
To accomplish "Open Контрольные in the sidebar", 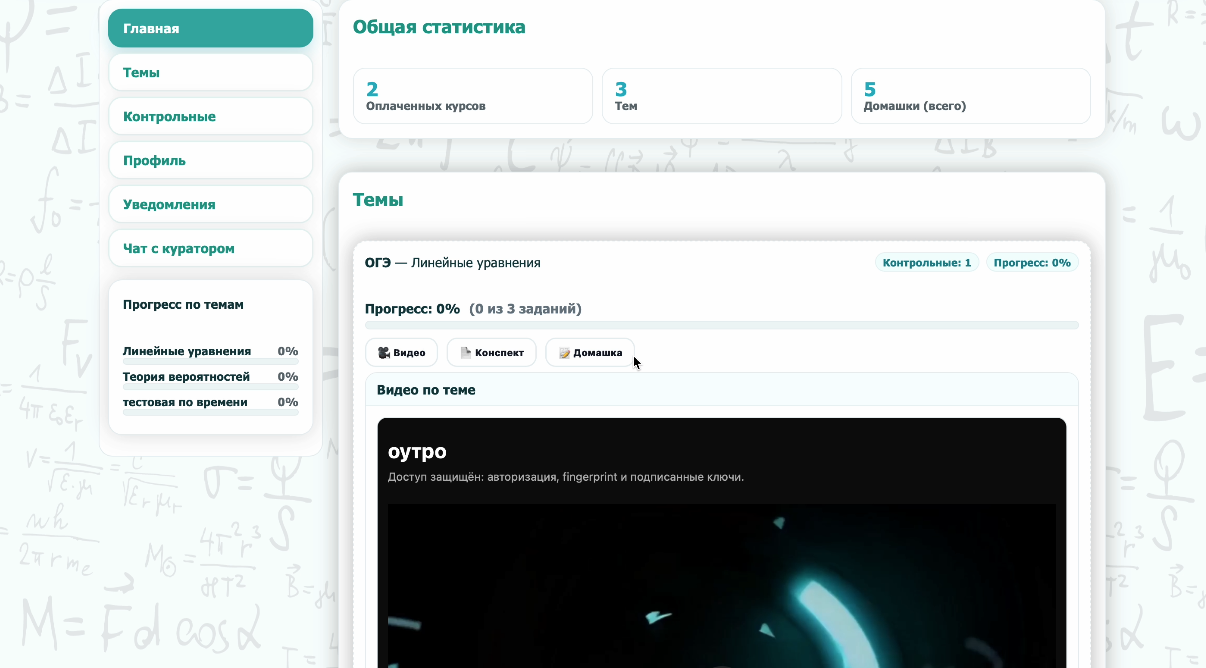I will tap(210, 116).
